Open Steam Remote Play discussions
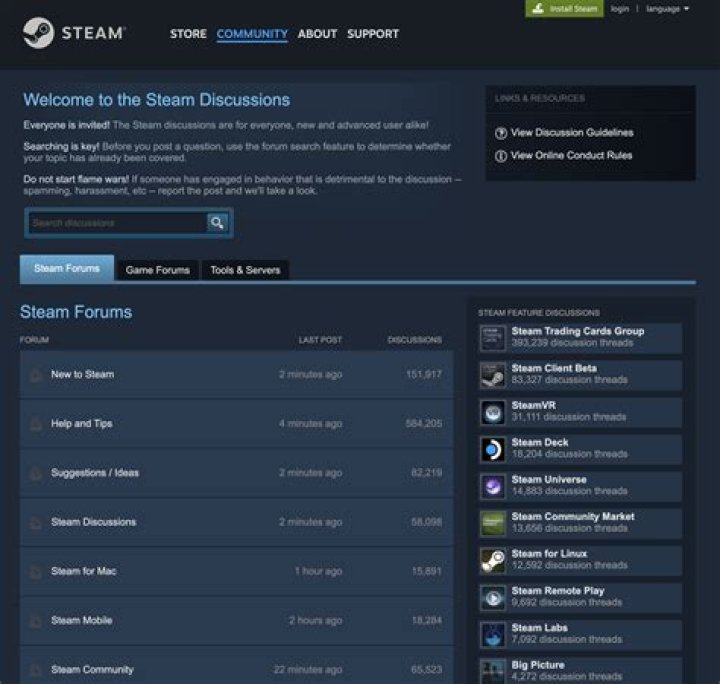The width and height of the screenshot is (720, 684). (558, 591)
